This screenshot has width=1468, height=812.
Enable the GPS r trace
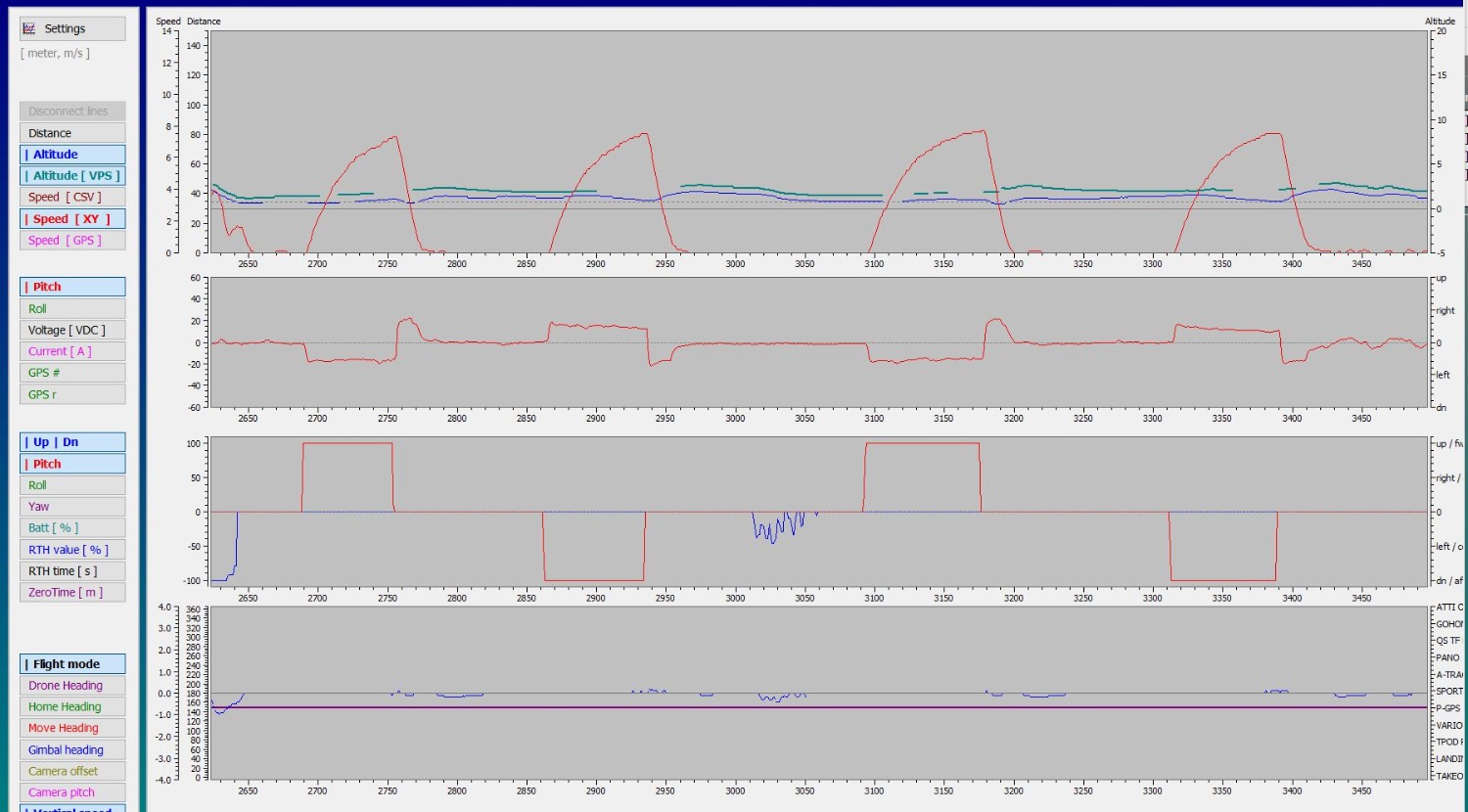coord(72,395)
